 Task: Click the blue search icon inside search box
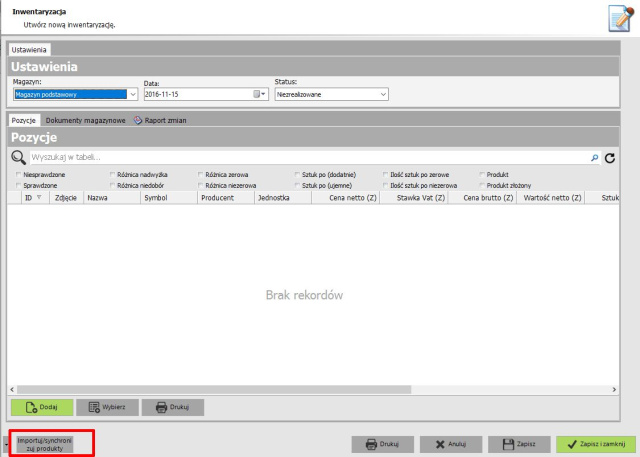click(x=595, y=158)
